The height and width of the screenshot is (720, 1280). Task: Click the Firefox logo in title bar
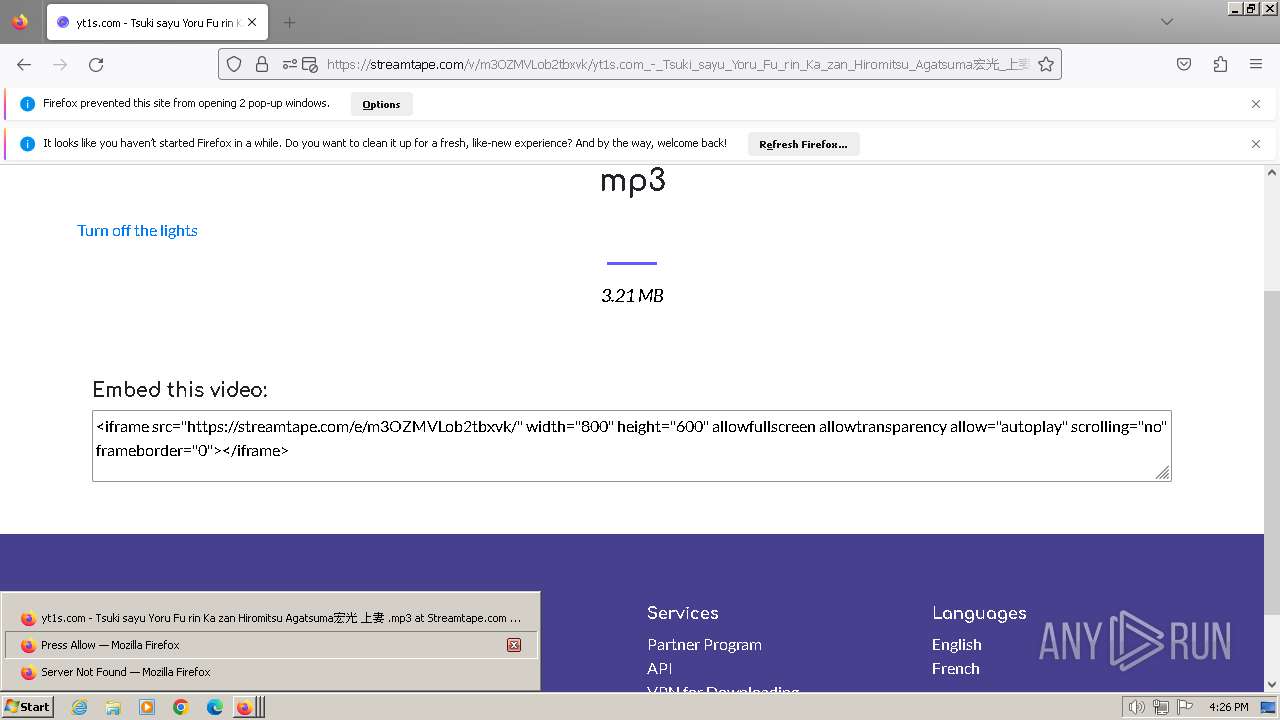coord(20,21)
